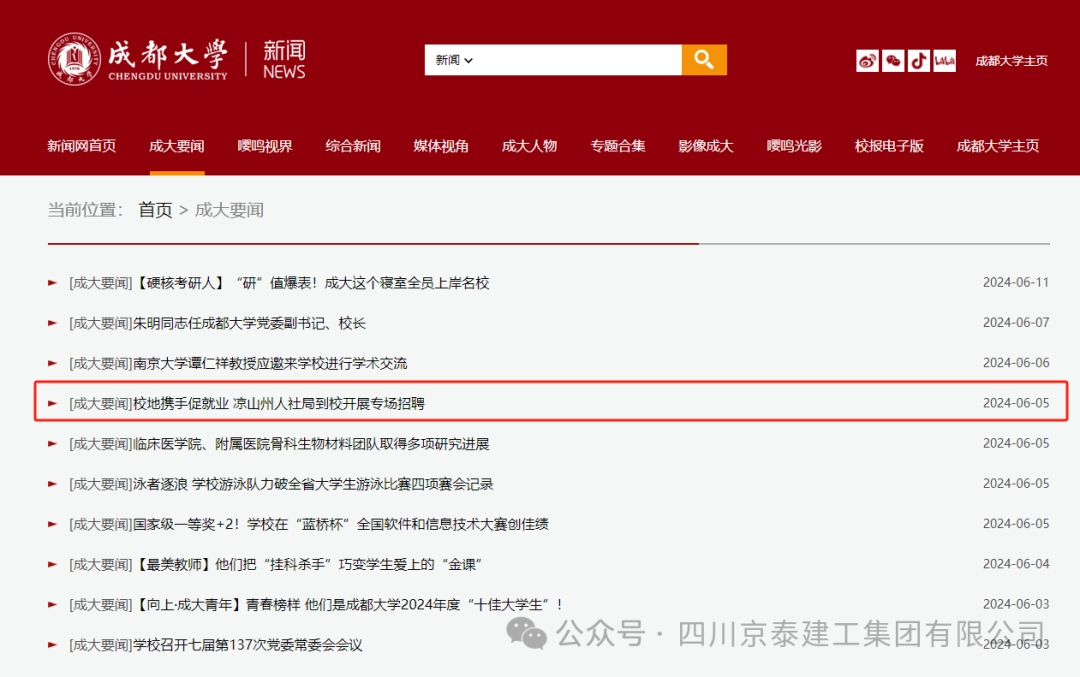The height and width of the screenshot is (677, 1080).
Task: Open the 新闻 search category dropdown
Action: coord(451,60)
